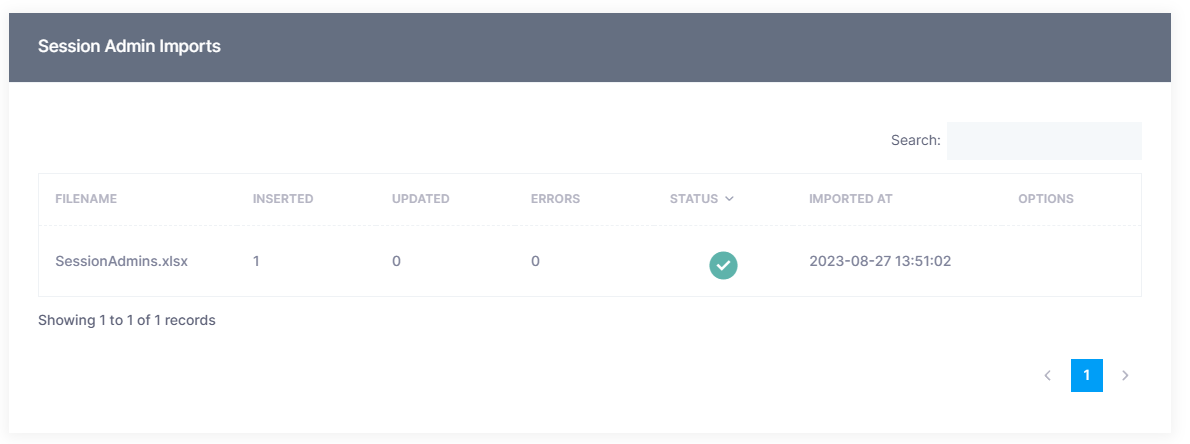Open the SessionAdmins.xlsx file entry
The height and width of the screenshot is (444, 1190).
(121, 261)
